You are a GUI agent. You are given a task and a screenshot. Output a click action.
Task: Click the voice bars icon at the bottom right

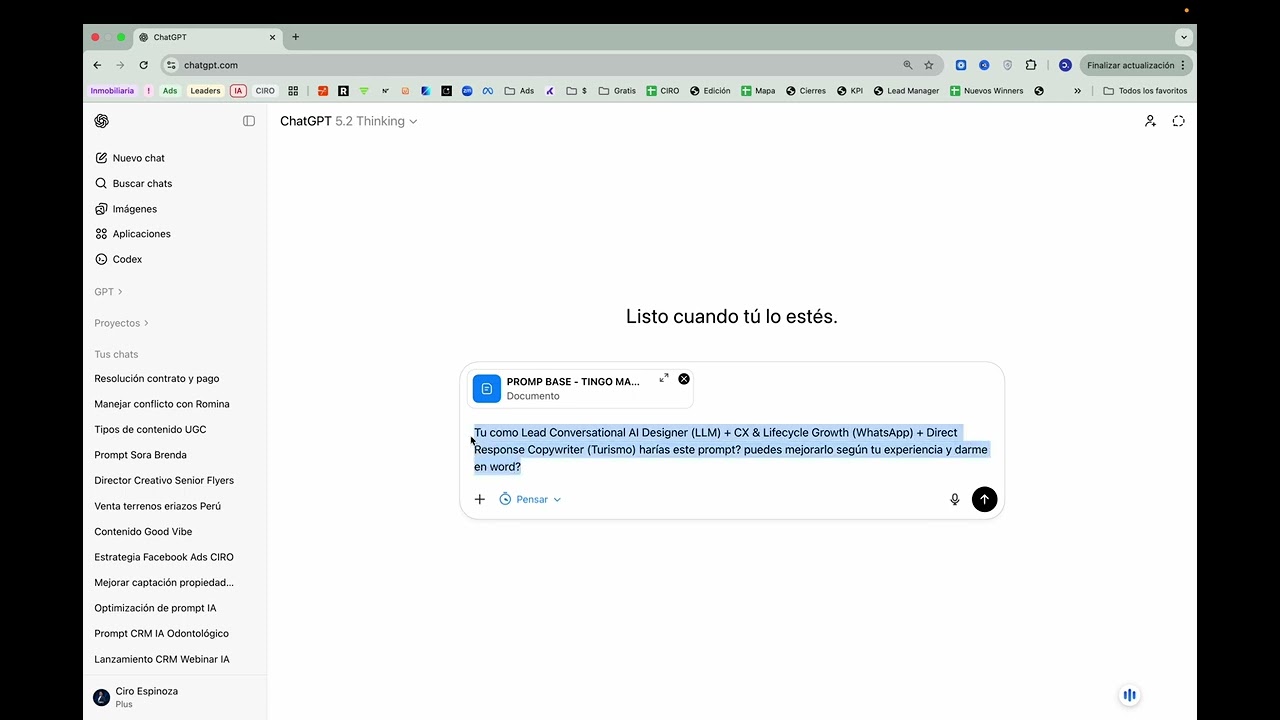pos(1129,695)
